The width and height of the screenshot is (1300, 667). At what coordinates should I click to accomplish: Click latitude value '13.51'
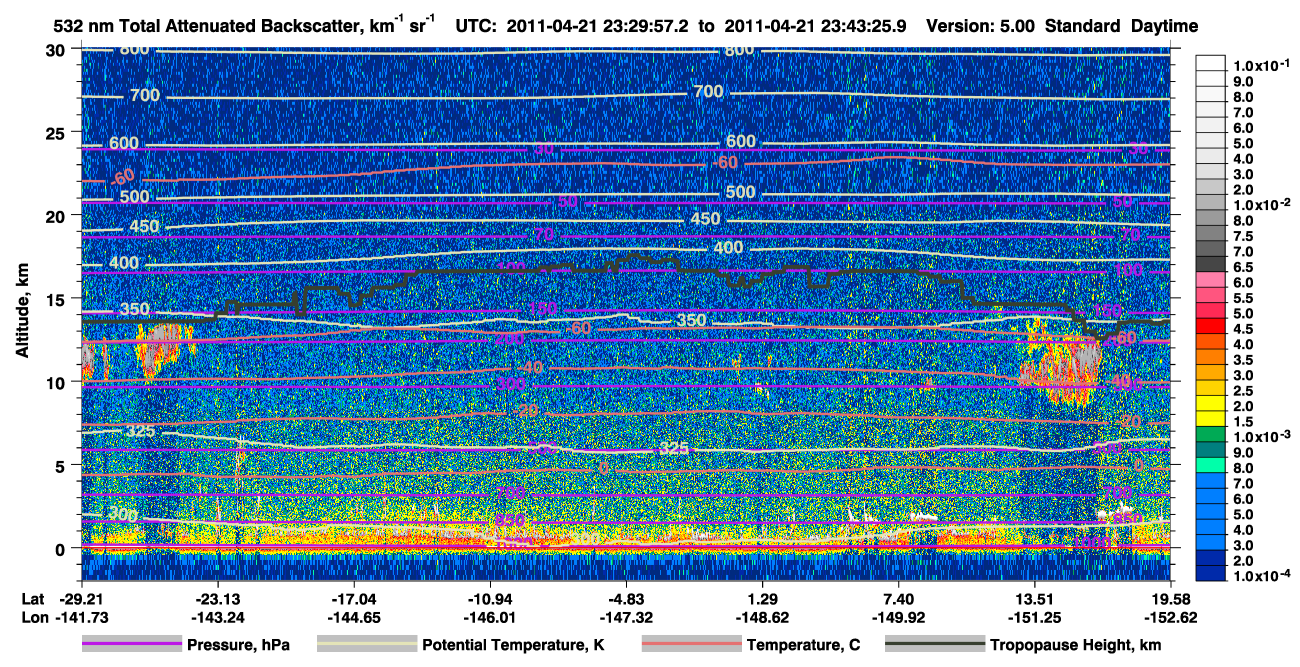(x=1035, y=599)
